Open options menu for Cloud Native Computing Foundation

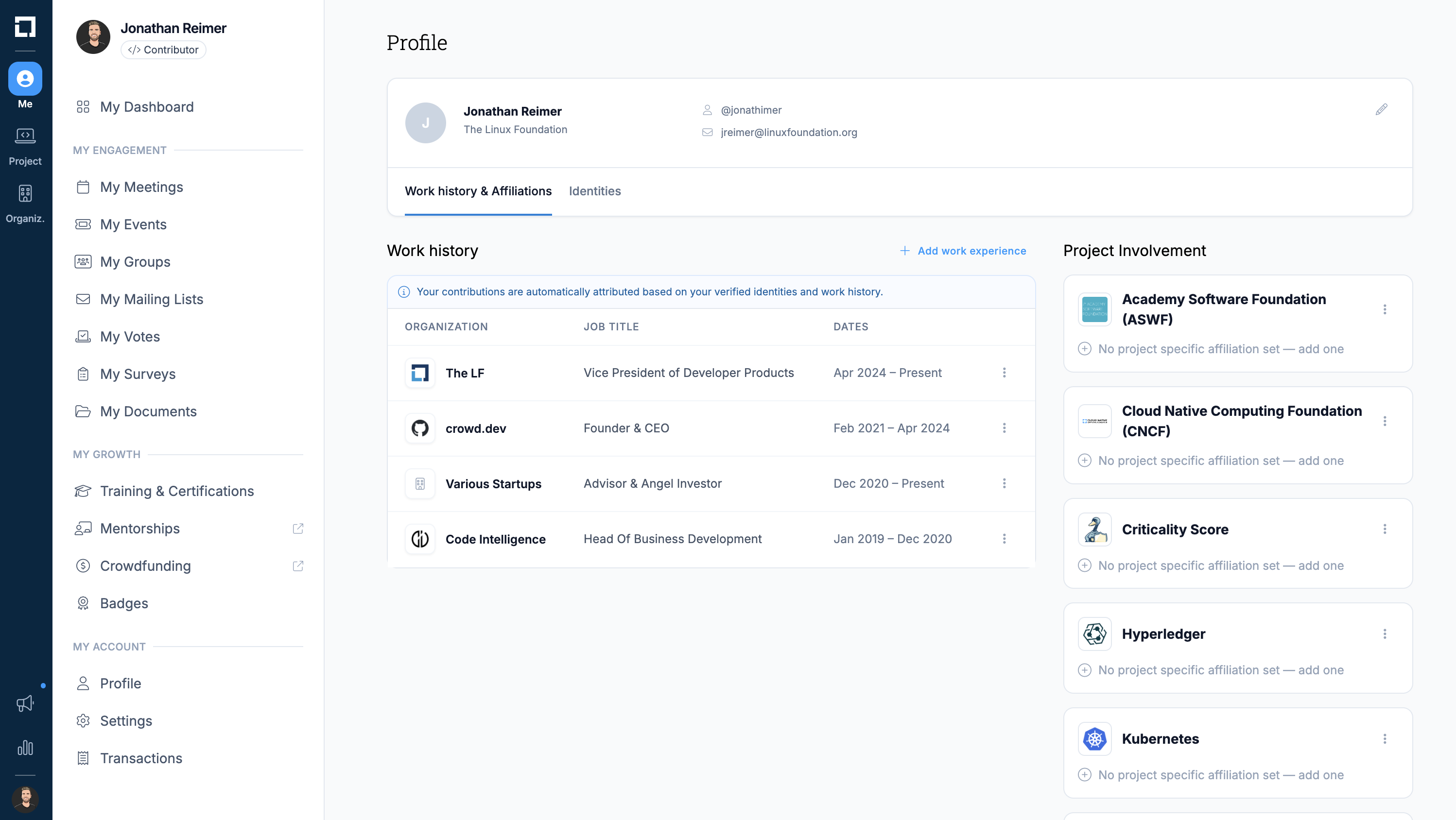pos(1384,421)
